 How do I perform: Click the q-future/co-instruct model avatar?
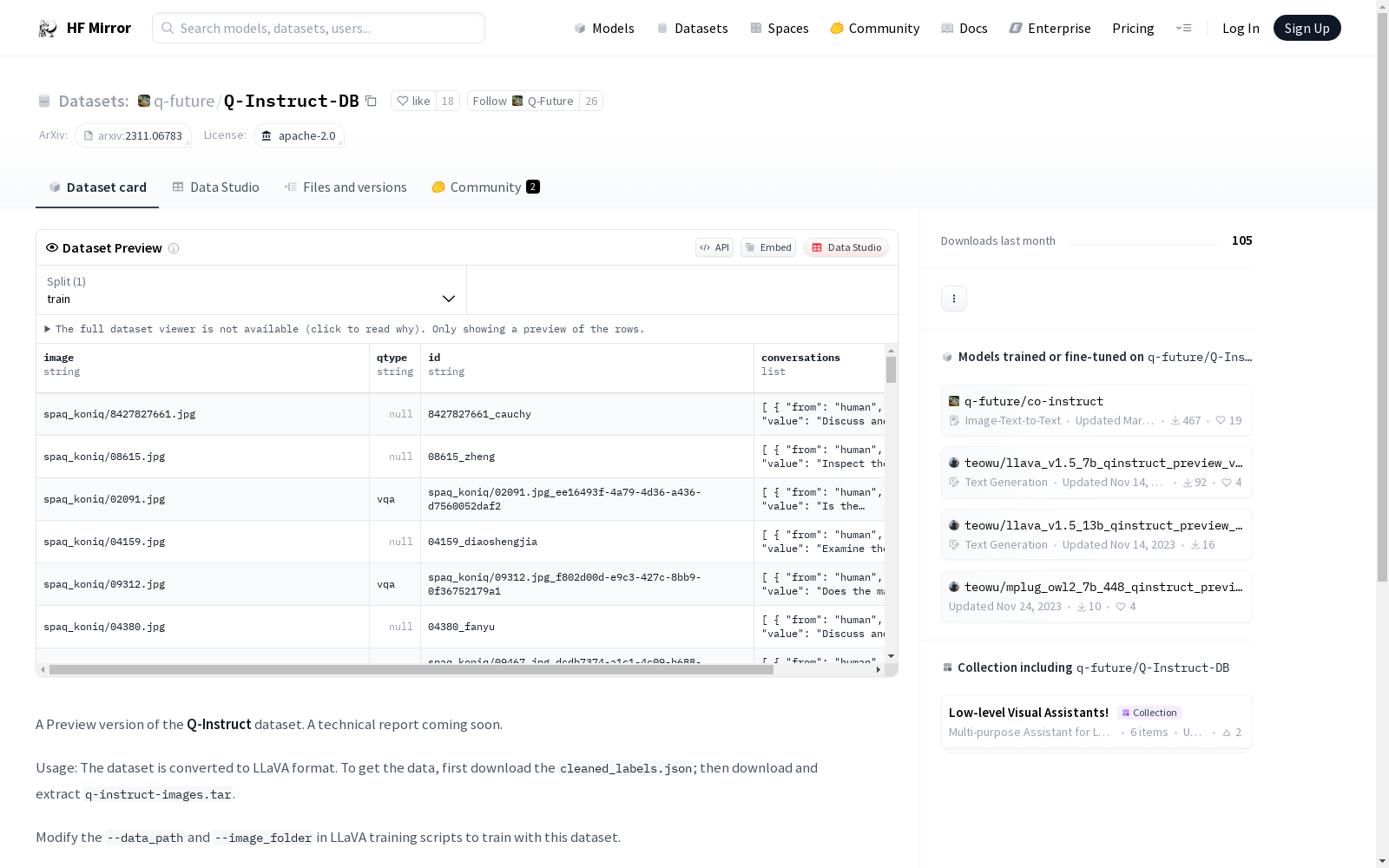coord(954,401)
